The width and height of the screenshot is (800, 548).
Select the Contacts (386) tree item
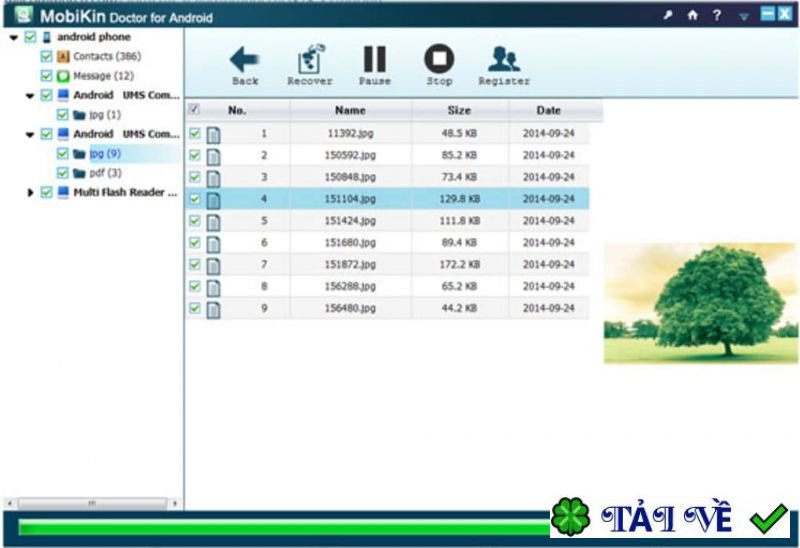coord(107,56)
